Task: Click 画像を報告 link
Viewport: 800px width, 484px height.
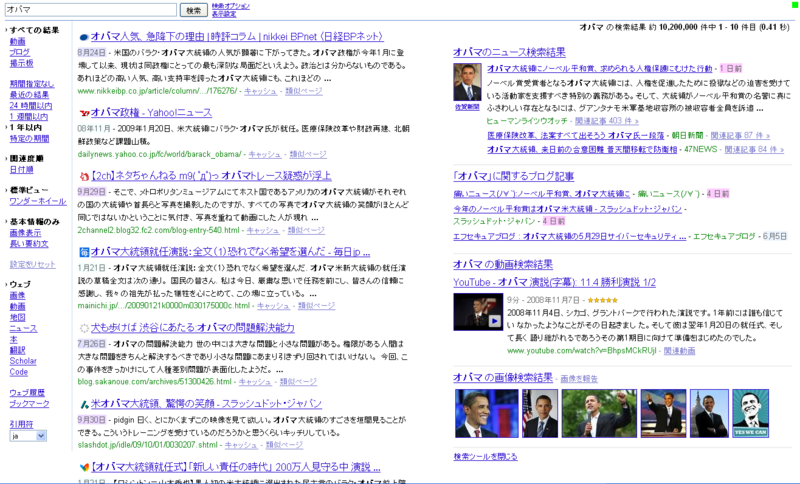Action: [x=579, y=379]
